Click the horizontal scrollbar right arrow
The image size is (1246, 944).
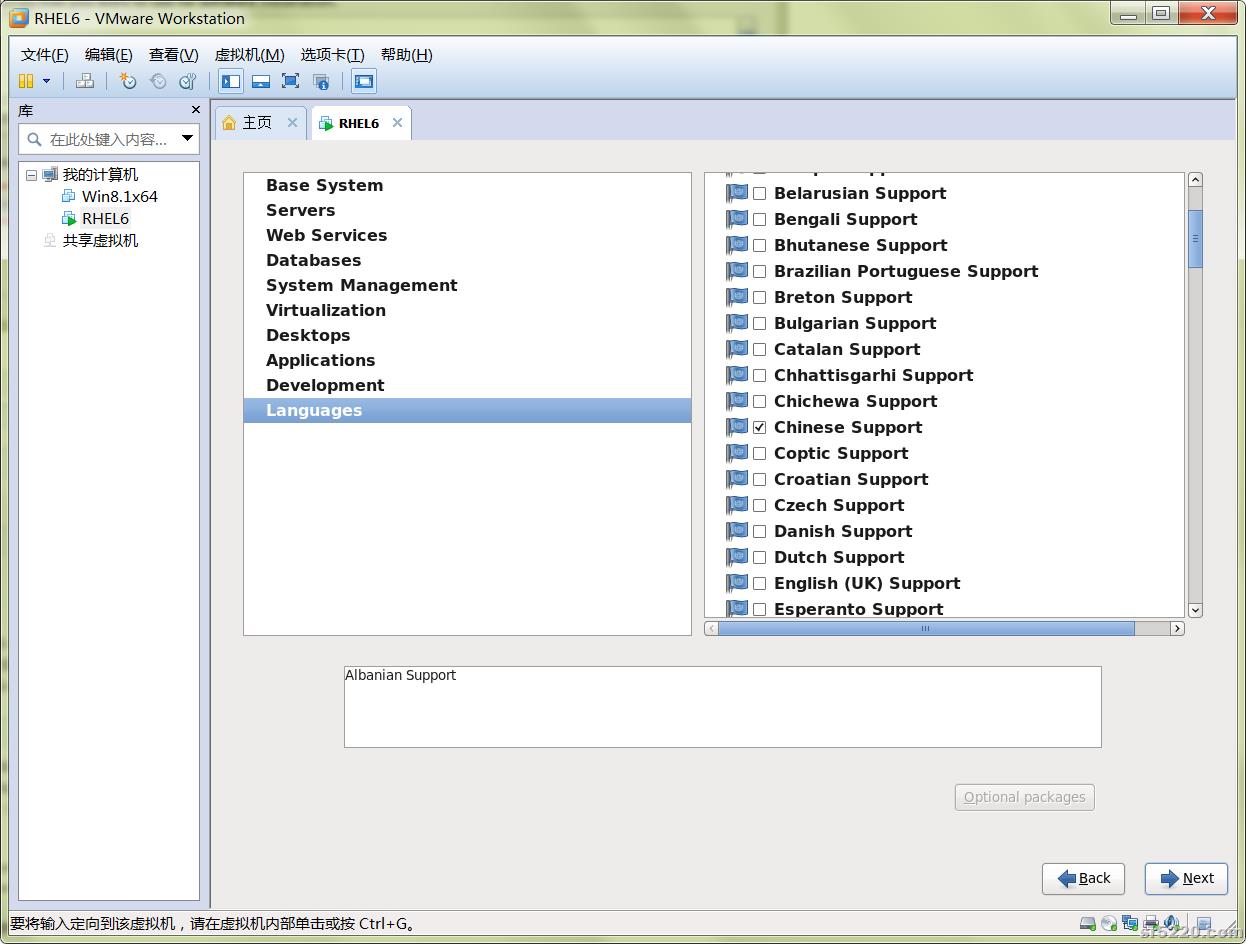pos(1177,628)
